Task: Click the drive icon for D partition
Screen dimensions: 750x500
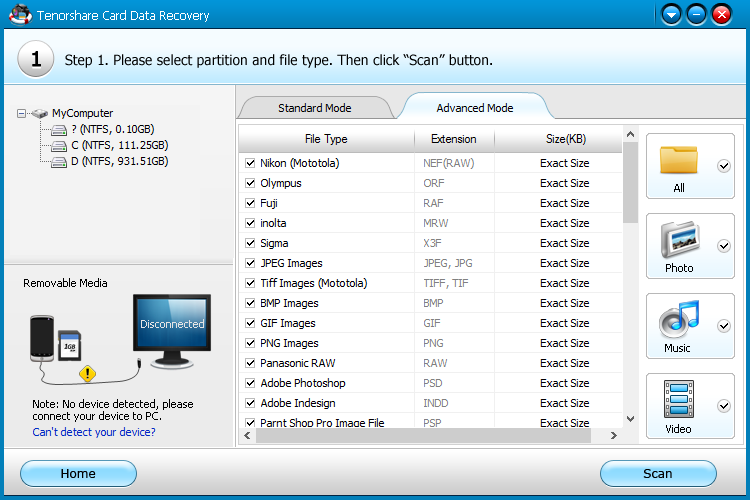Action: [59, 162]
